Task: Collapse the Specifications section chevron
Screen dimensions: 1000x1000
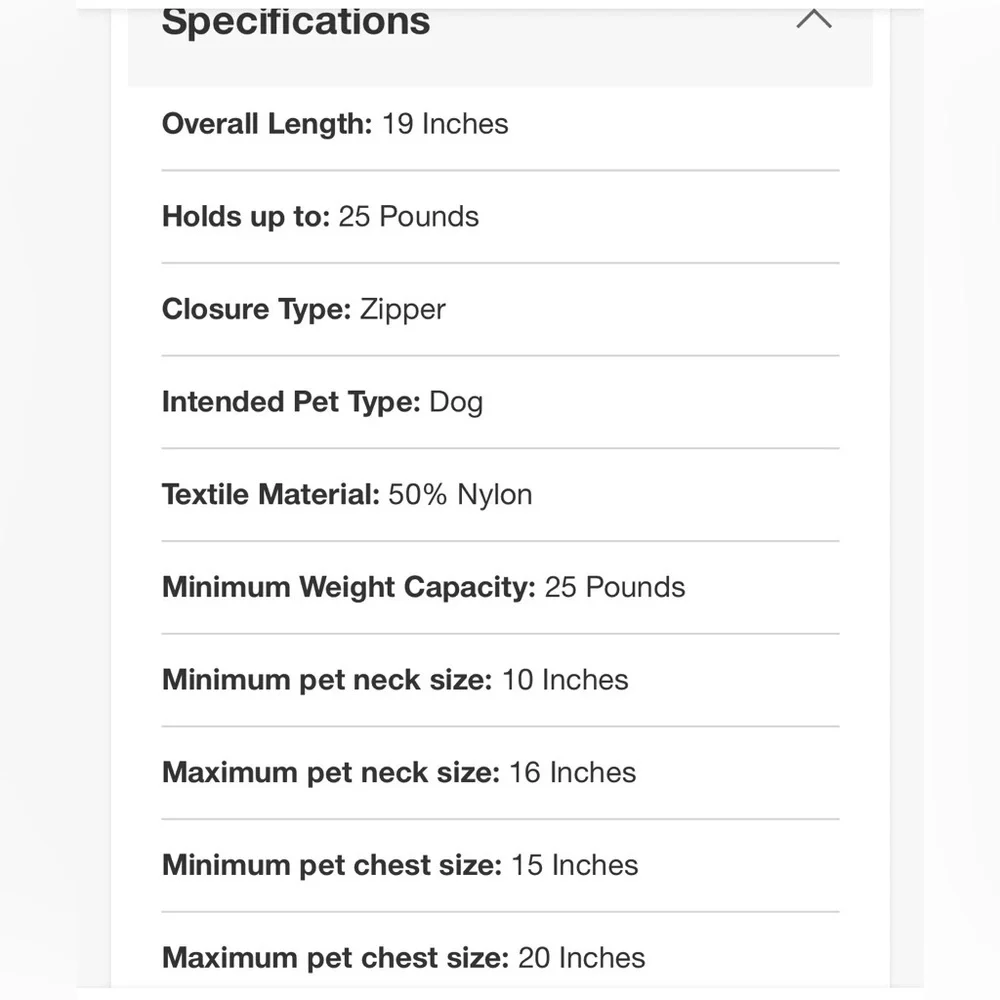Action: tap(814, 18)
